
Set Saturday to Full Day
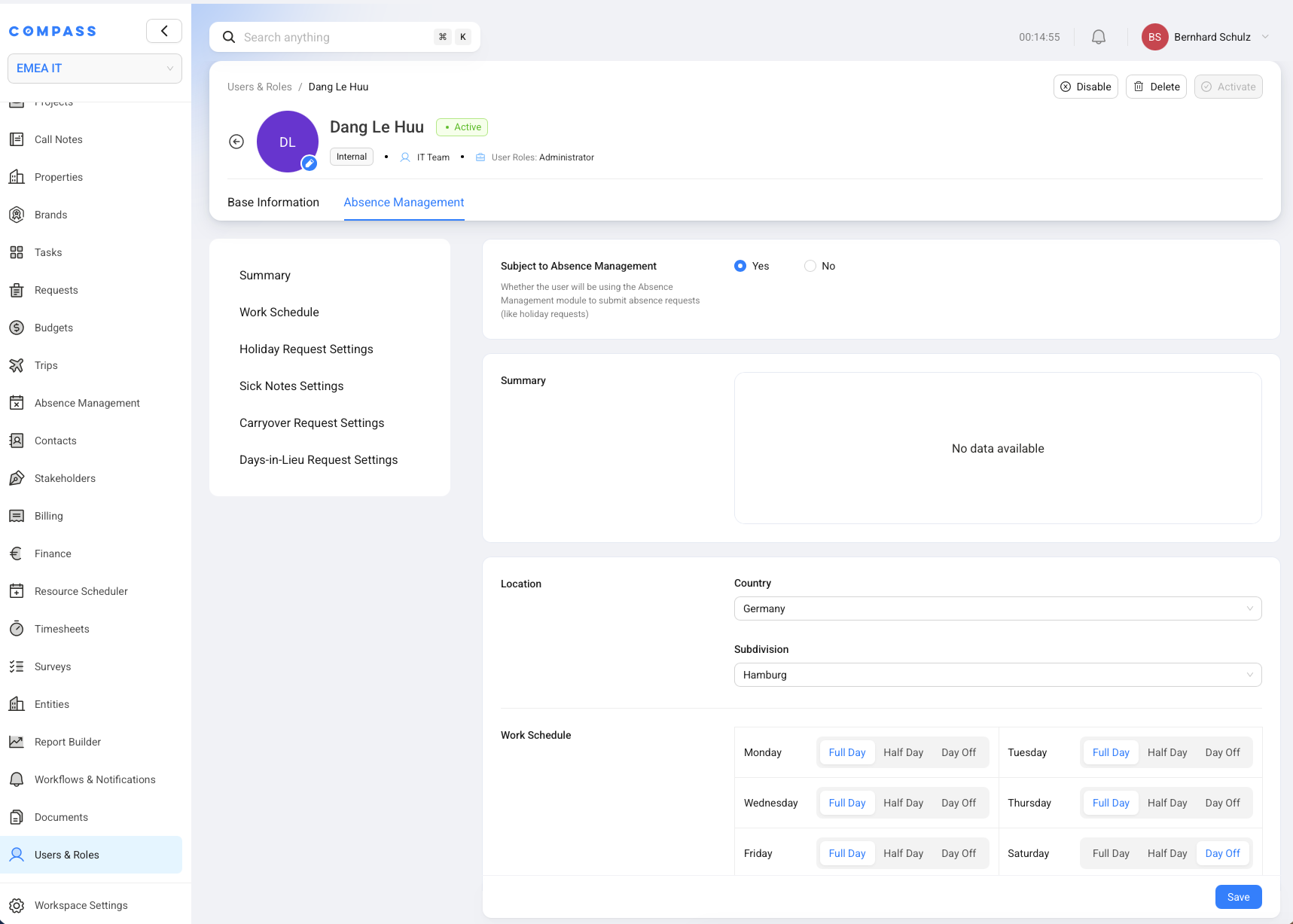1111,853
